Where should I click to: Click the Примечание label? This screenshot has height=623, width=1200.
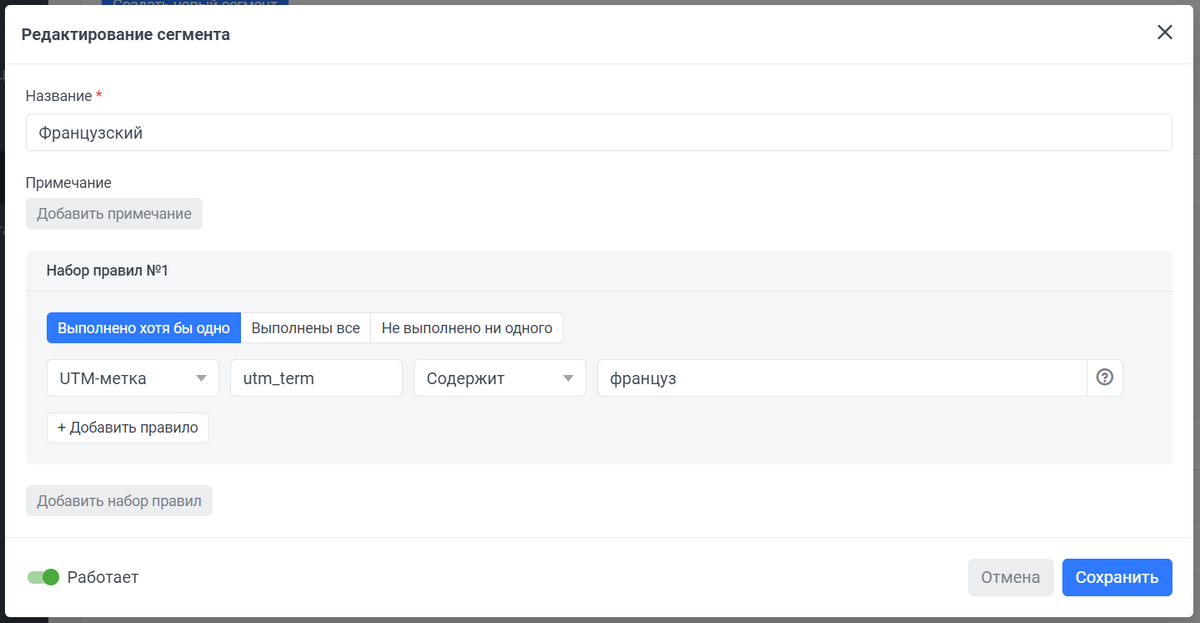pos(69,183)
